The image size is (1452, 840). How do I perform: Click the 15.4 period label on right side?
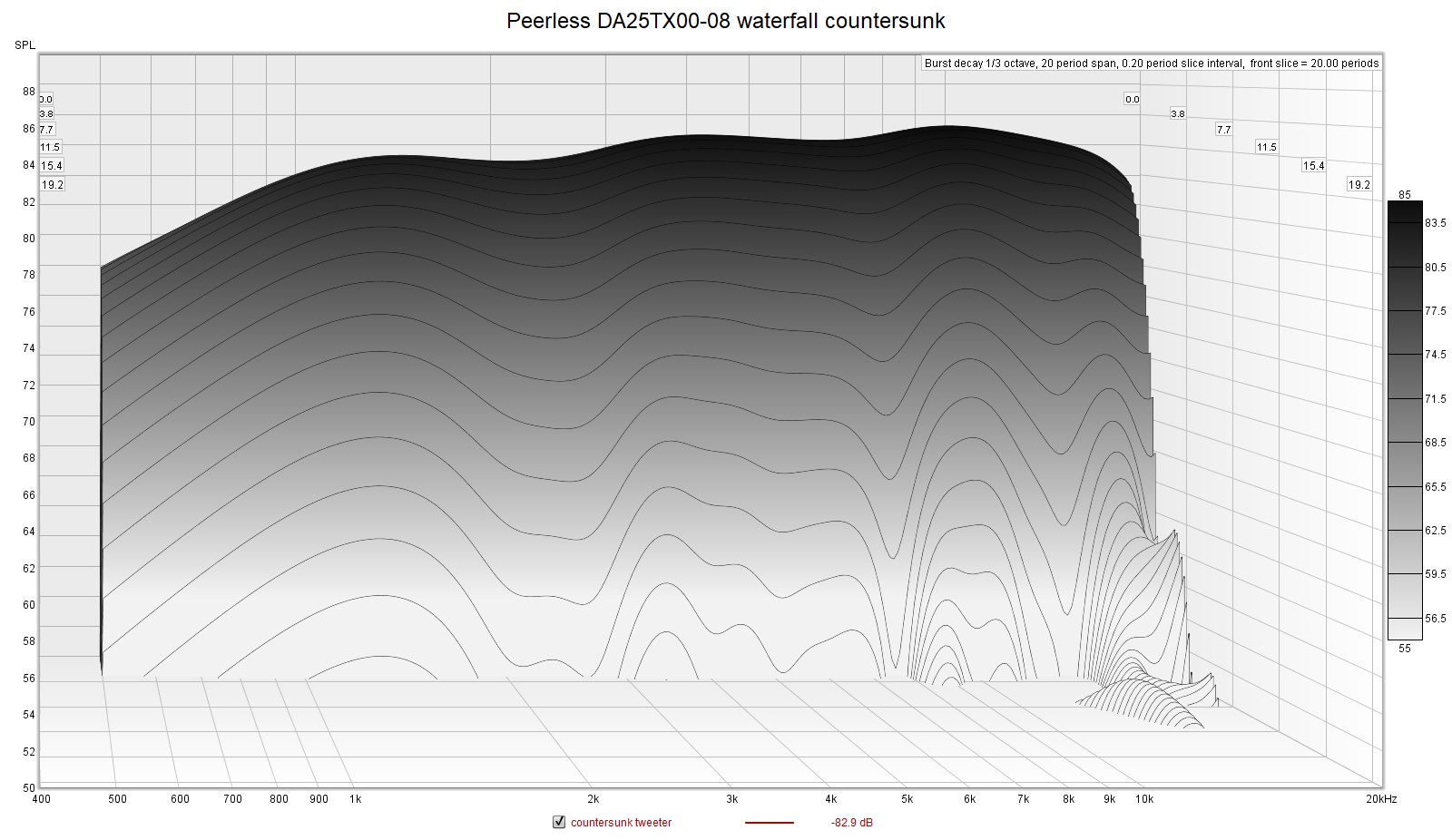point(1313,165)
